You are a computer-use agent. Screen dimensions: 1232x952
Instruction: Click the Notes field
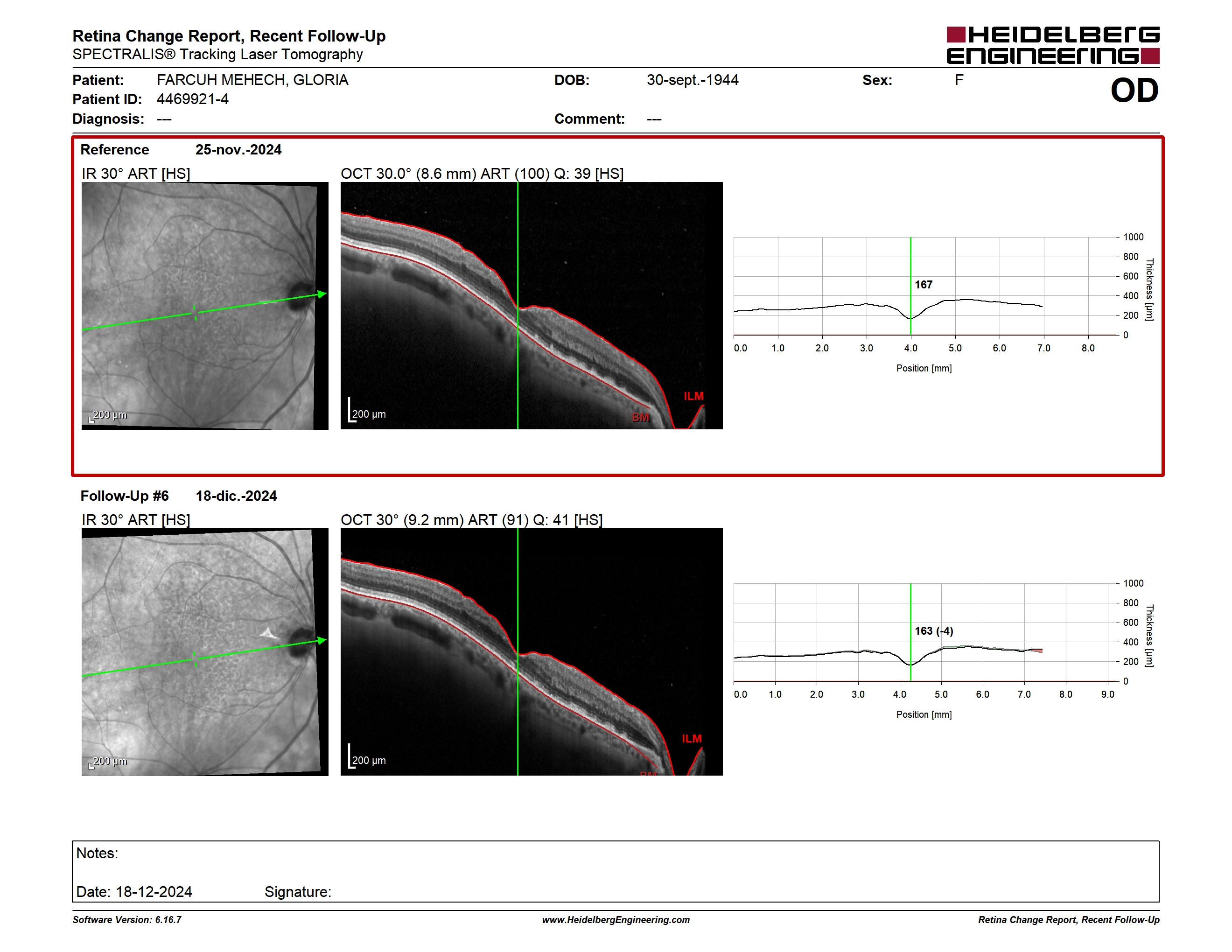click(616, 871)
